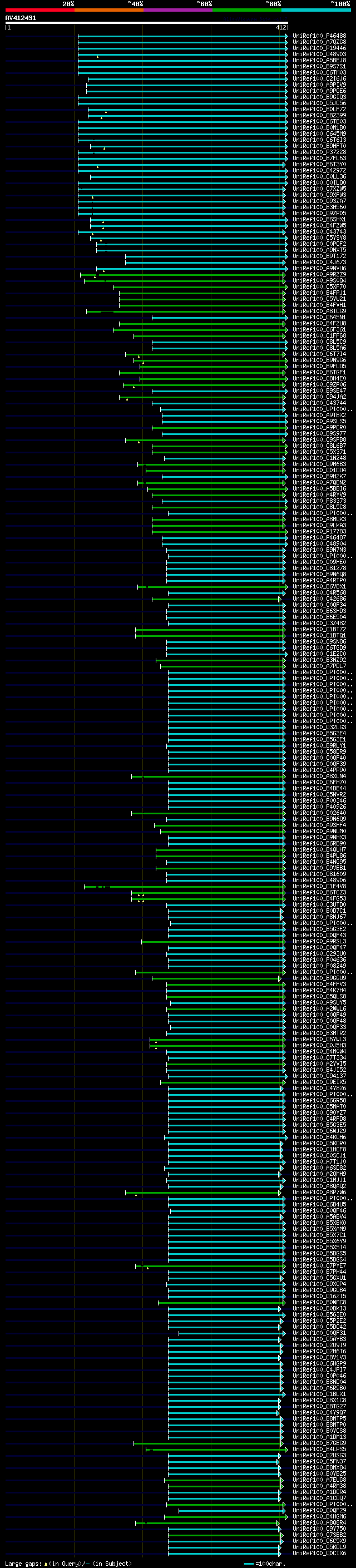Click the query end position 412 label
Viewport: 356px width, 1568px height.
(x=280, y=27)
